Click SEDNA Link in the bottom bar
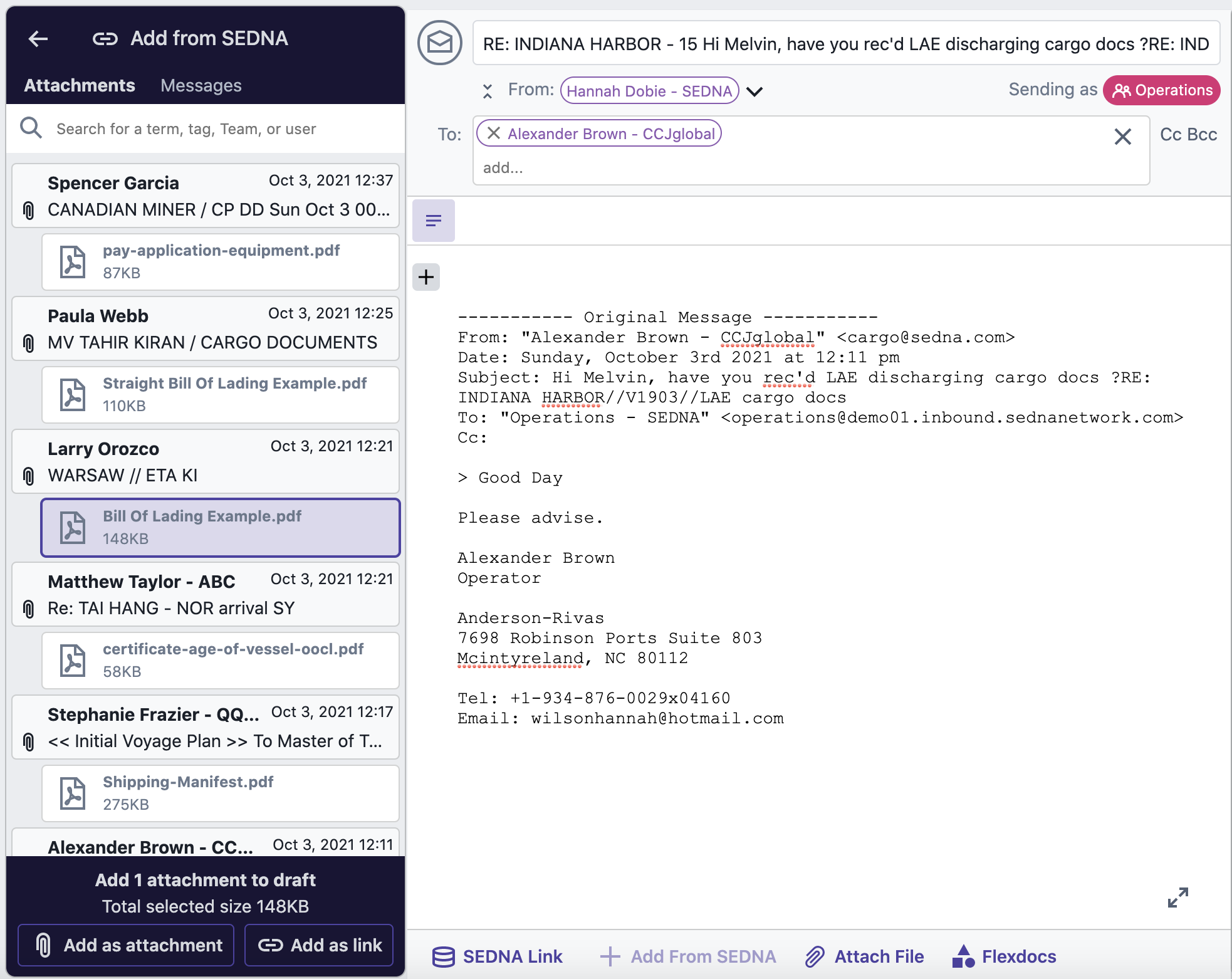The width and height of the screenshot is (1232, 979). (498, 956)
